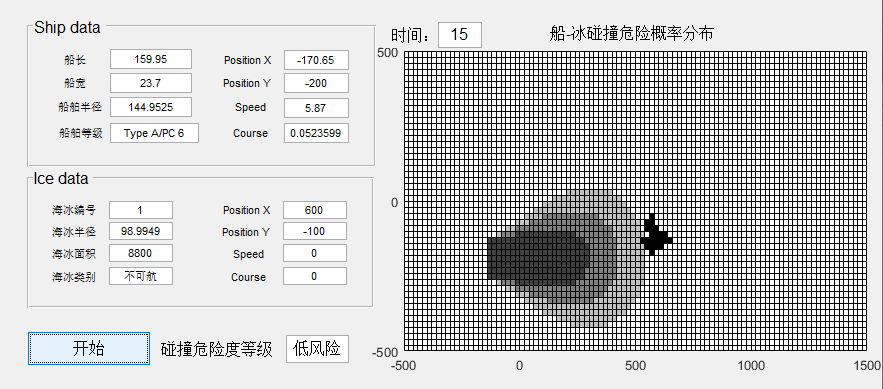Click the 船-冰碰撞危险概率分布 plot title
883x389 pixels.
click(x=631, y=34)
